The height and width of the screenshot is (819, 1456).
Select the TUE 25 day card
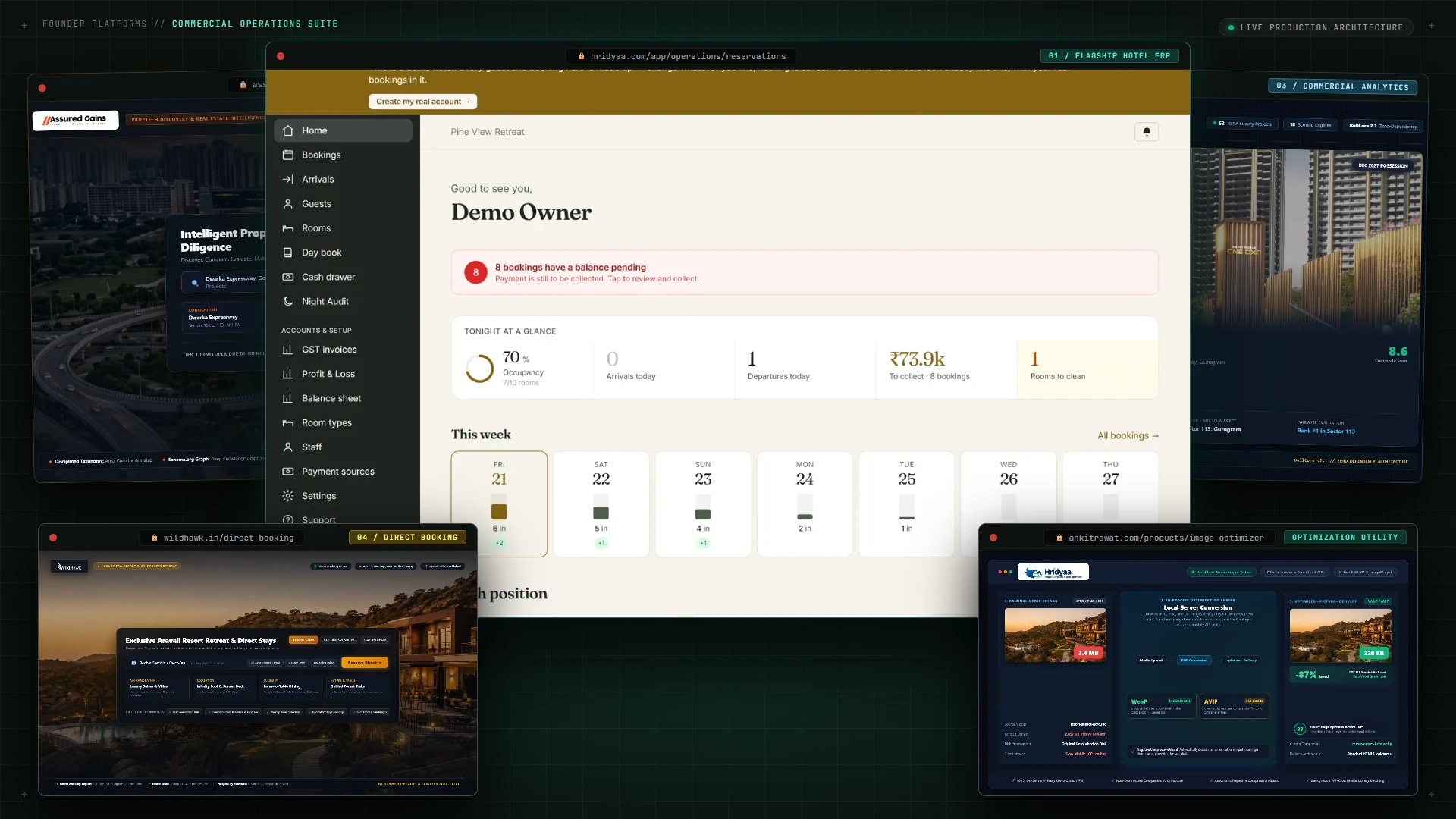[907, 504]
